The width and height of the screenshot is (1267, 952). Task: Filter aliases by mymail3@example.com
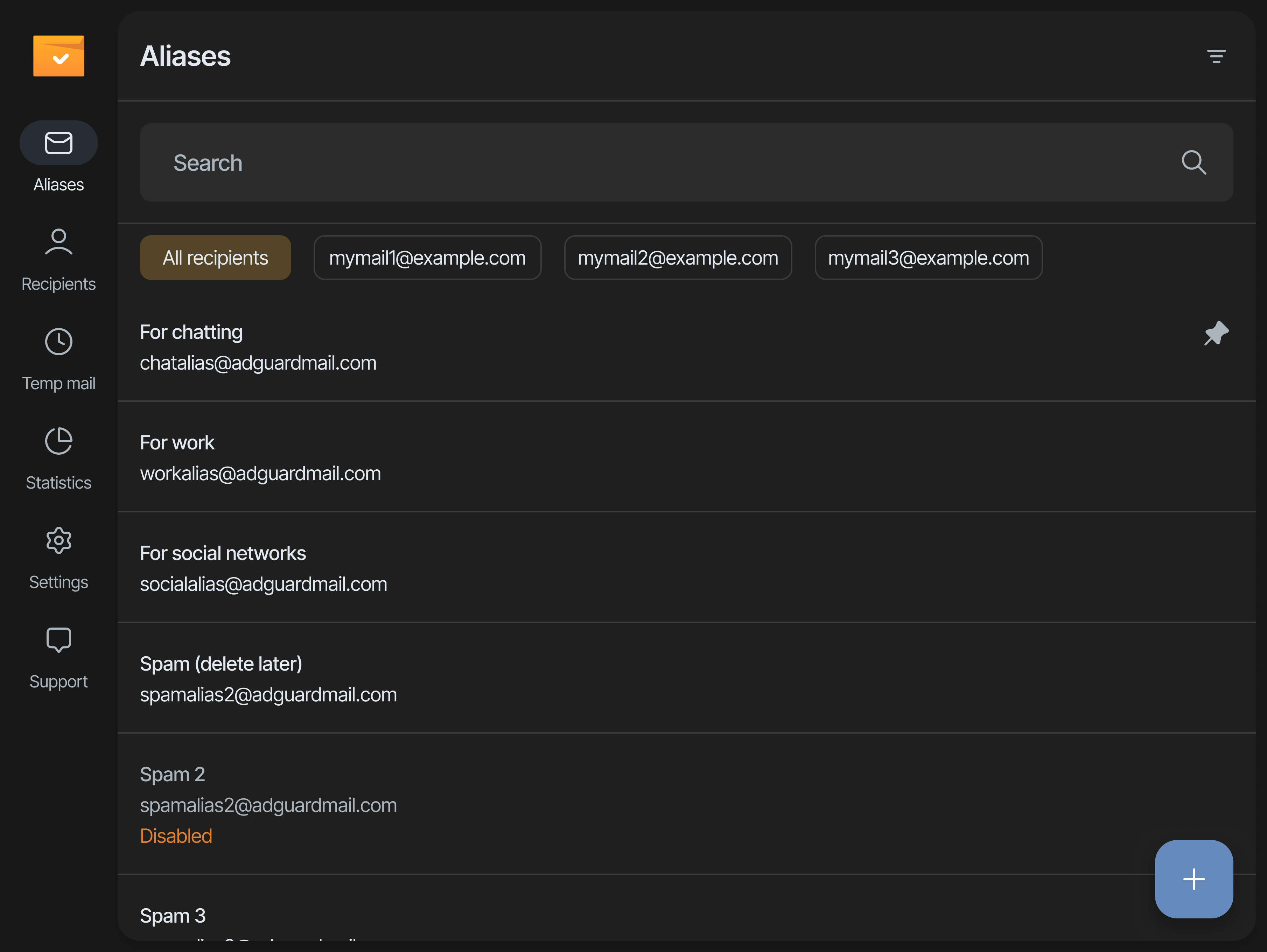(928, 258)
